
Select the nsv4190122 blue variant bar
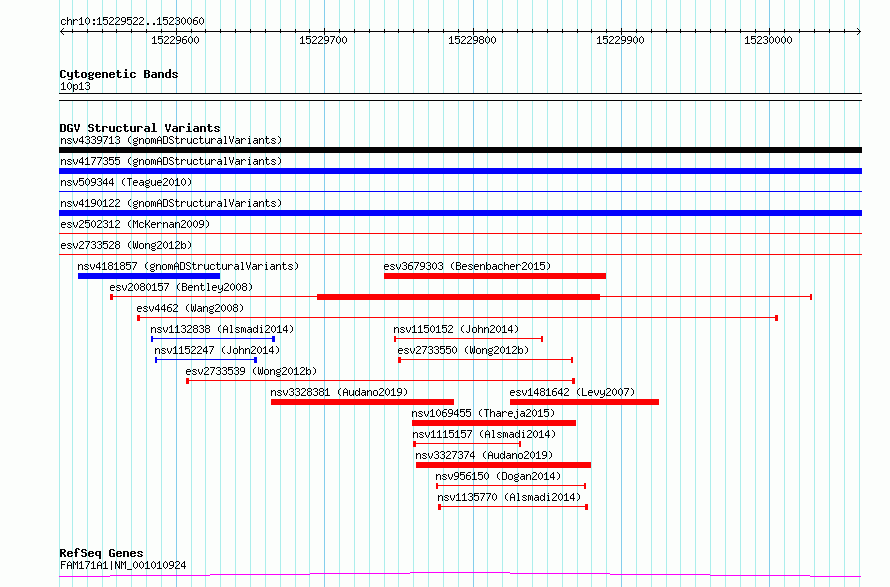pos(460,213)
